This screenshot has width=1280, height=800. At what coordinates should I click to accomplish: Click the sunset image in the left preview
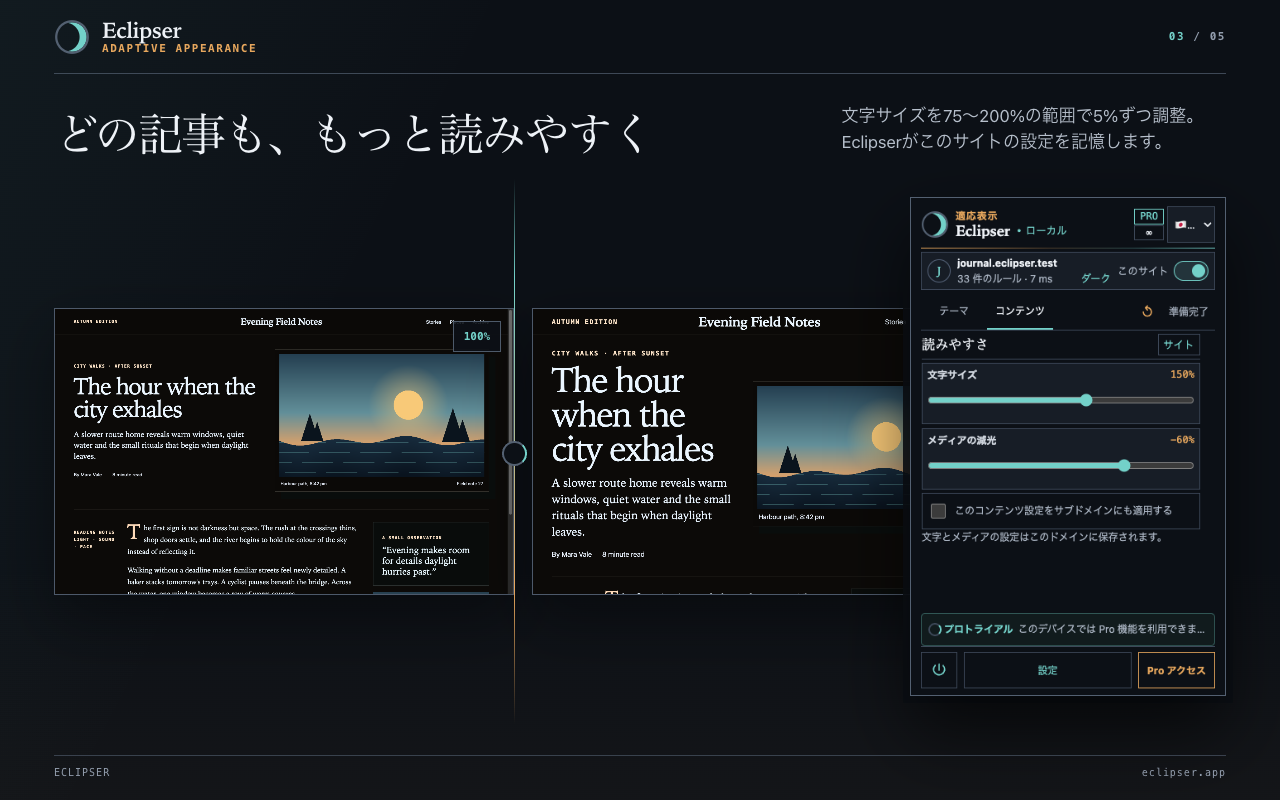(381, 414)
